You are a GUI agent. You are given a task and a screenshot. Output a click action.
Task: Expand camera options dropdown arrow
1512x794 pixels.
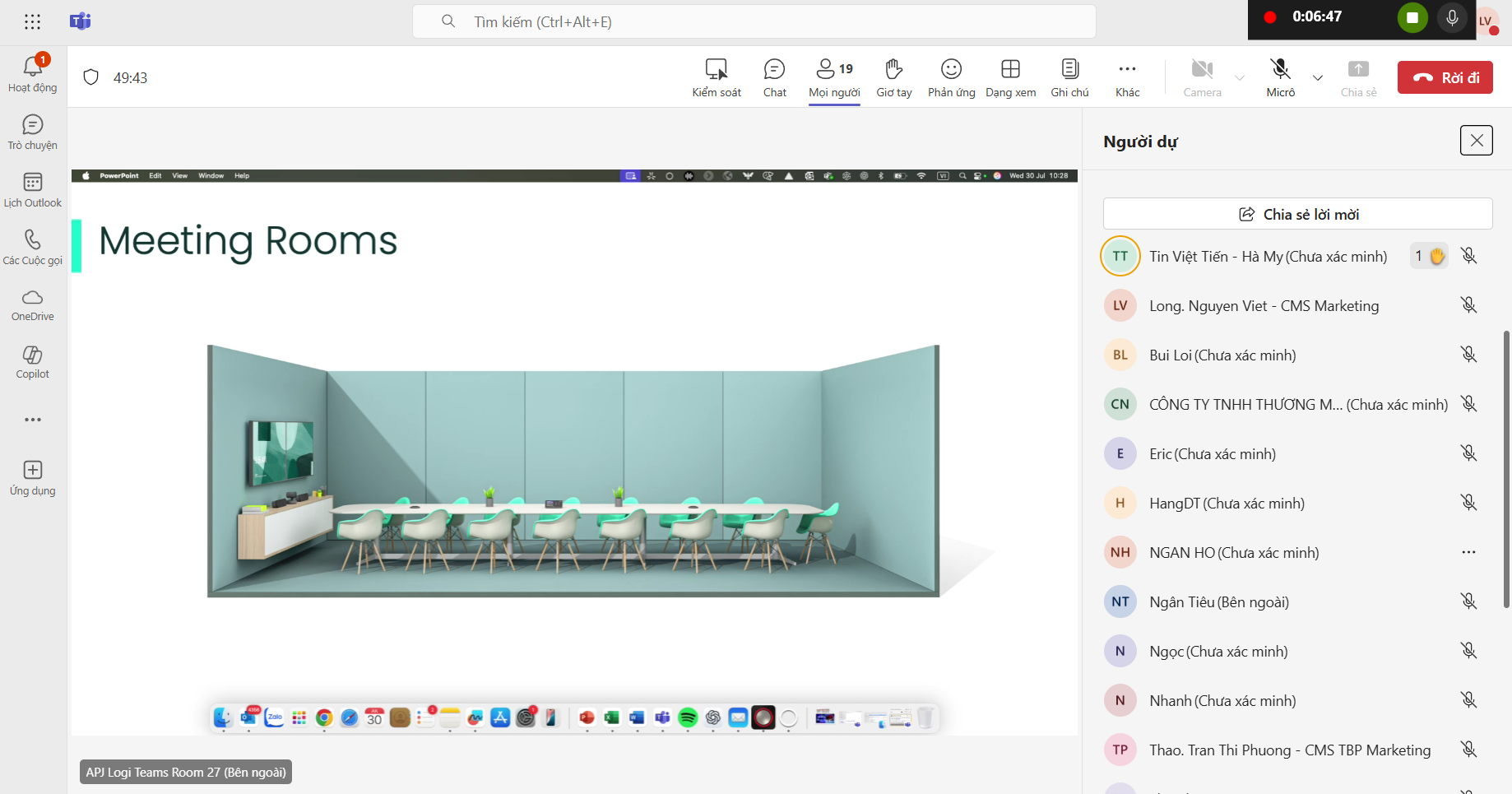pyautogui.click(x=1240, y=78)
